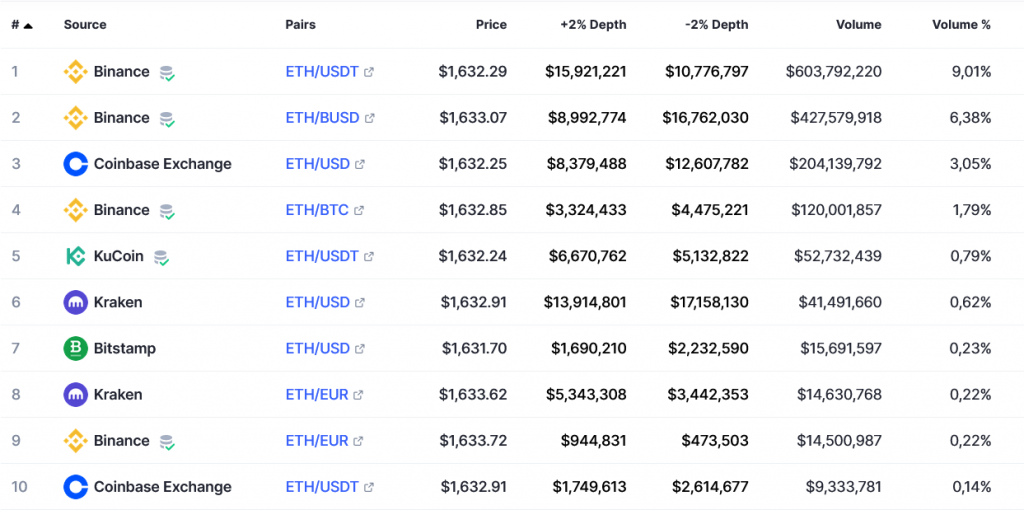Sort table by the # rank column
This screenshot has width=1024, height=510.
click(x=21, y=24)
